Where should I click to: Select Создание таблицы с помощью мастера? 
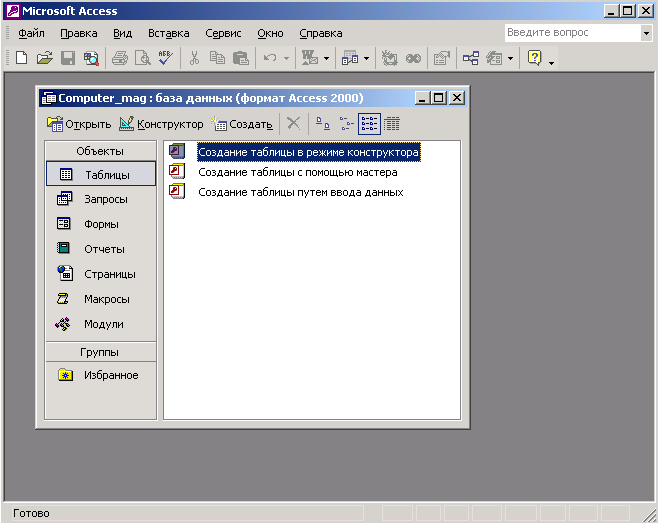point(298,172)
